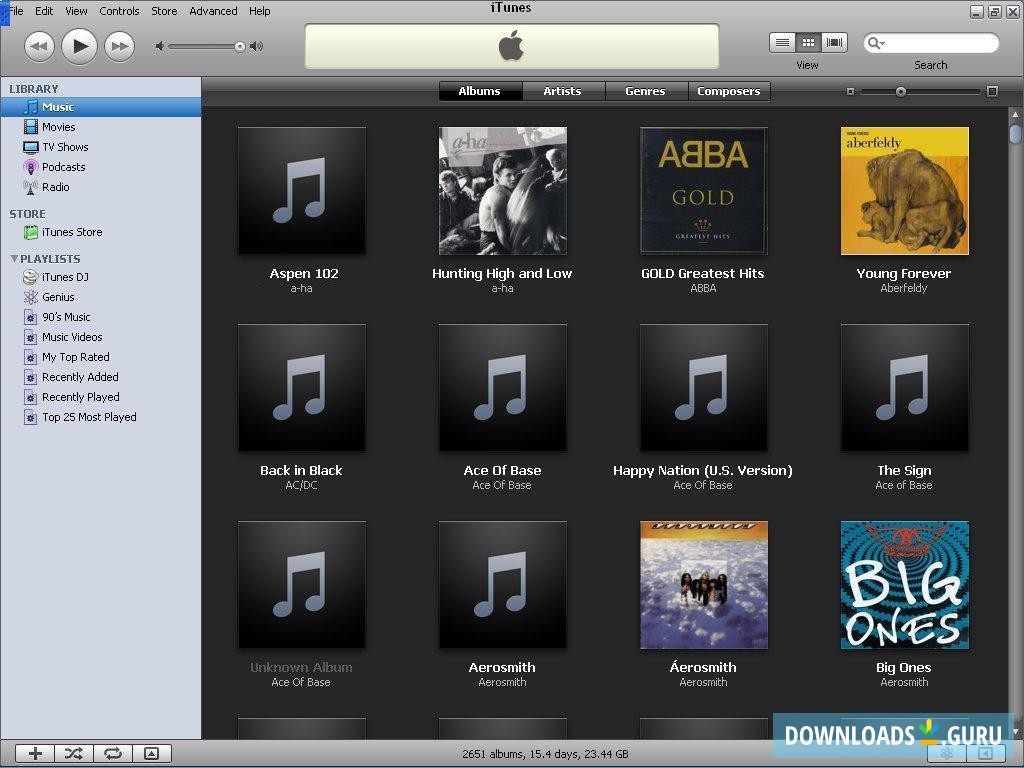Switch to List view button
Image resolution: width=1024 pixels, height=768 pixels.
(x=782, y=43)
